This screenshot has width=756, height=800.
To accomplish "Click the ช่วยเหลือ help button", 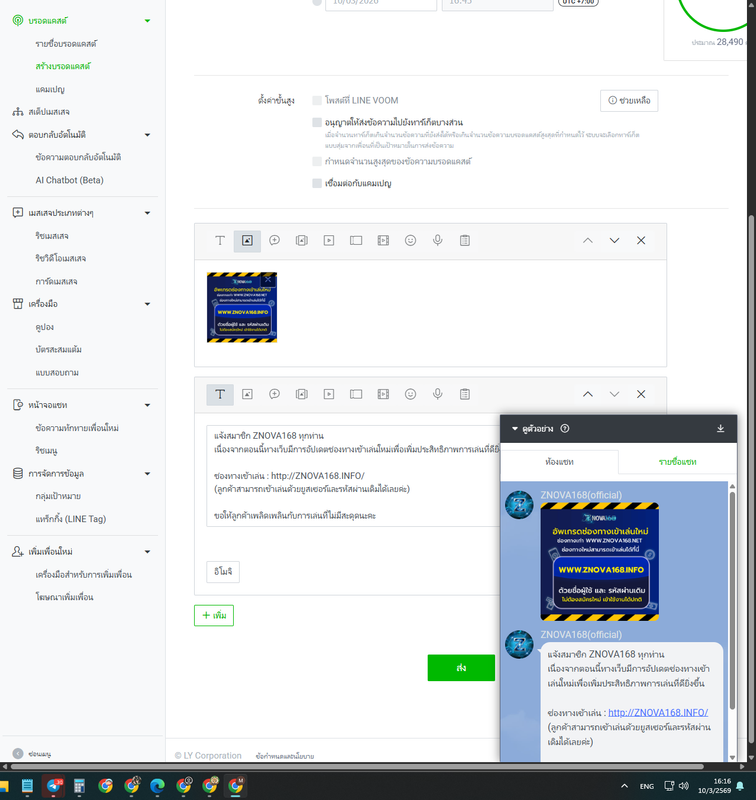I will (x=629, y=101).
